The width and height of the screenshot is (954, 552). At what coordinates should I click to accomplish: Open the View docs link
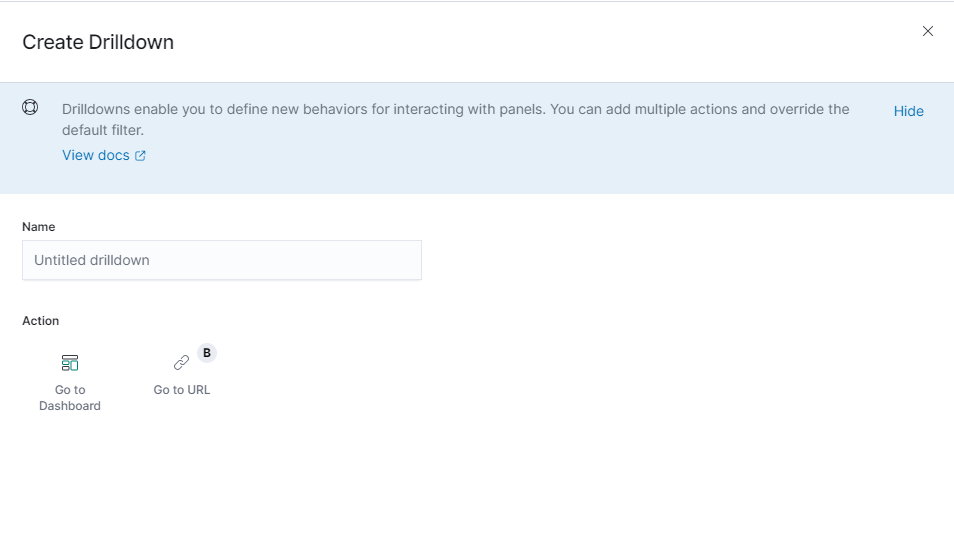[104, 155]
